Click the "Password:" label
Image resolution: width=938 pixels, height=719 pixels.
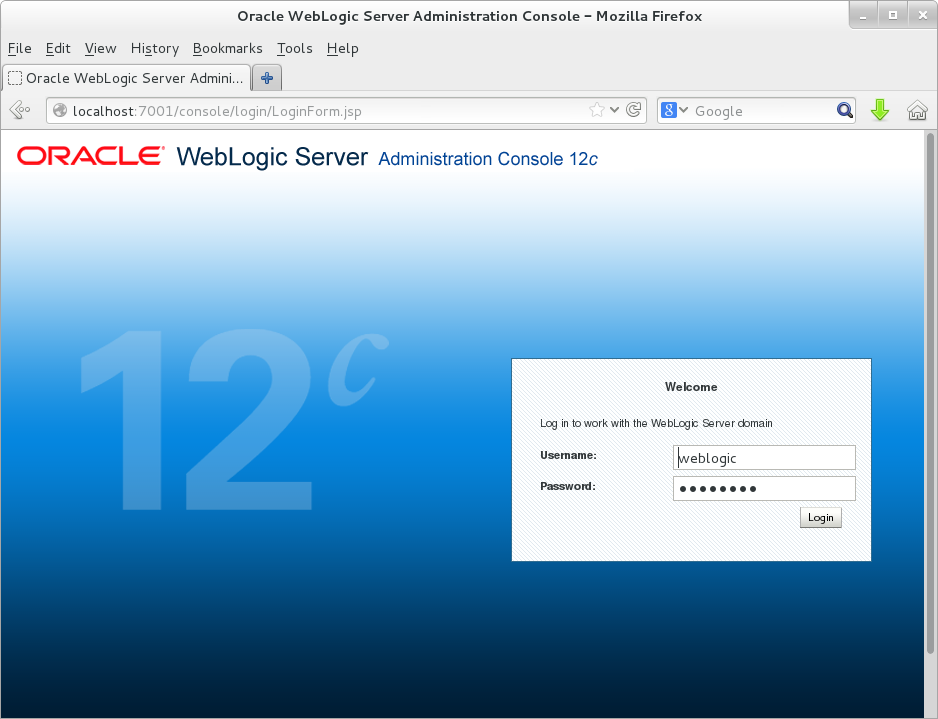coord(568,486)
